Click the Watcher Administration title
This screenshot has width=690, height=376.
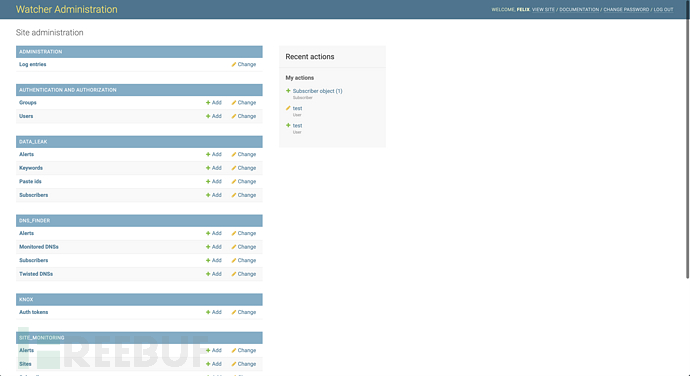(x=66, y=9)
